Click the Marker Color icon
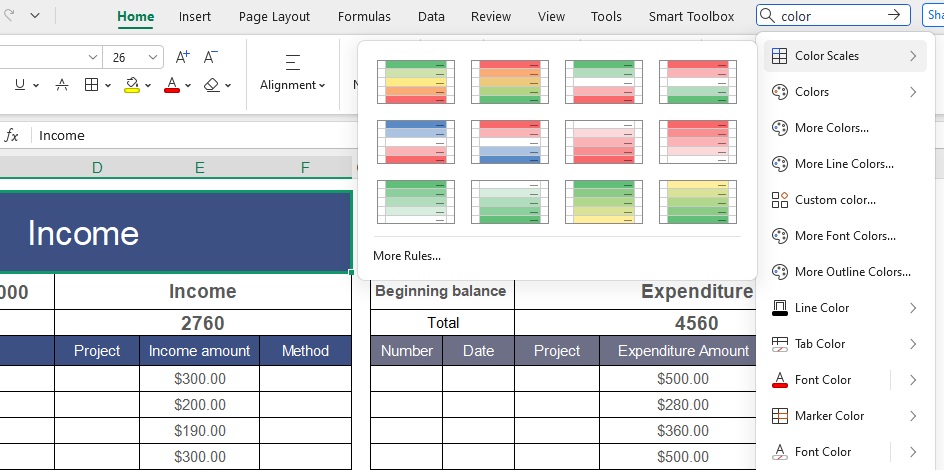Screen dimensions: 944x470 pos(780,416)
